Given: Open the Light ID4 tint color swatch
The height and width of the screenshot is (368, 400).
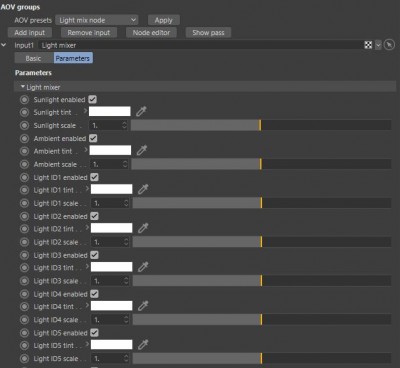Looking at the screenshot, I should (111, 306).
